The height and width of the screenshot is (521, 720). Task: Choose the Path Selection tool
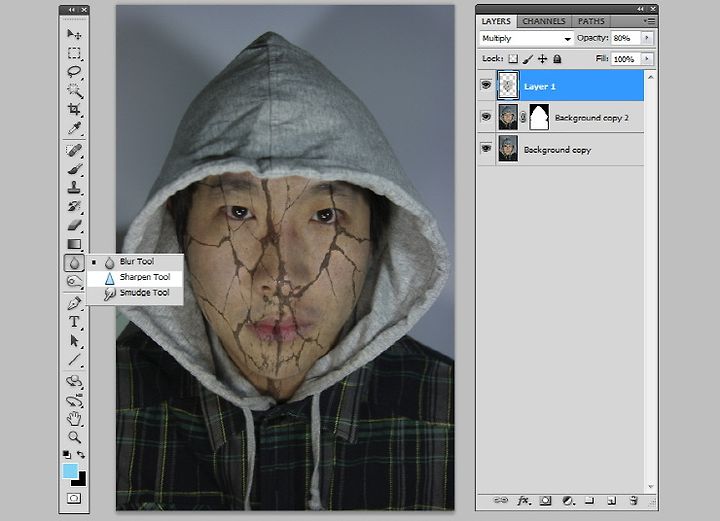click(74, 341)
